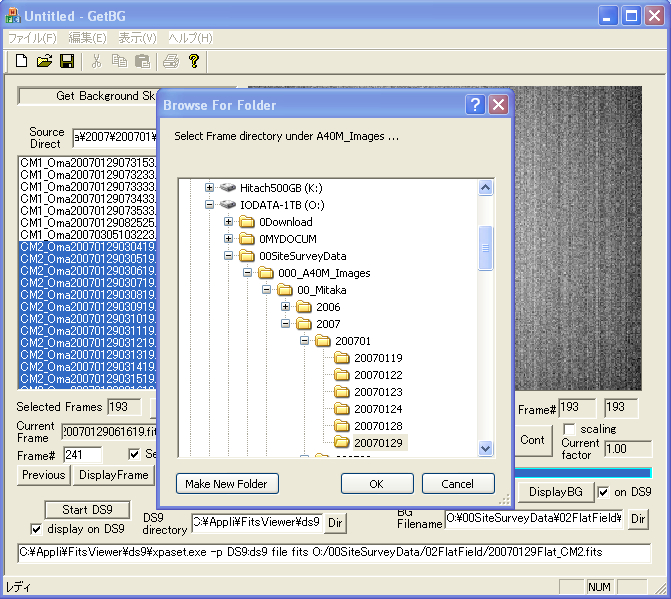The width and height of the screenshot is (671, 599).
Task: Click the DS9 directory input field
Action: [x=256, y=521]
